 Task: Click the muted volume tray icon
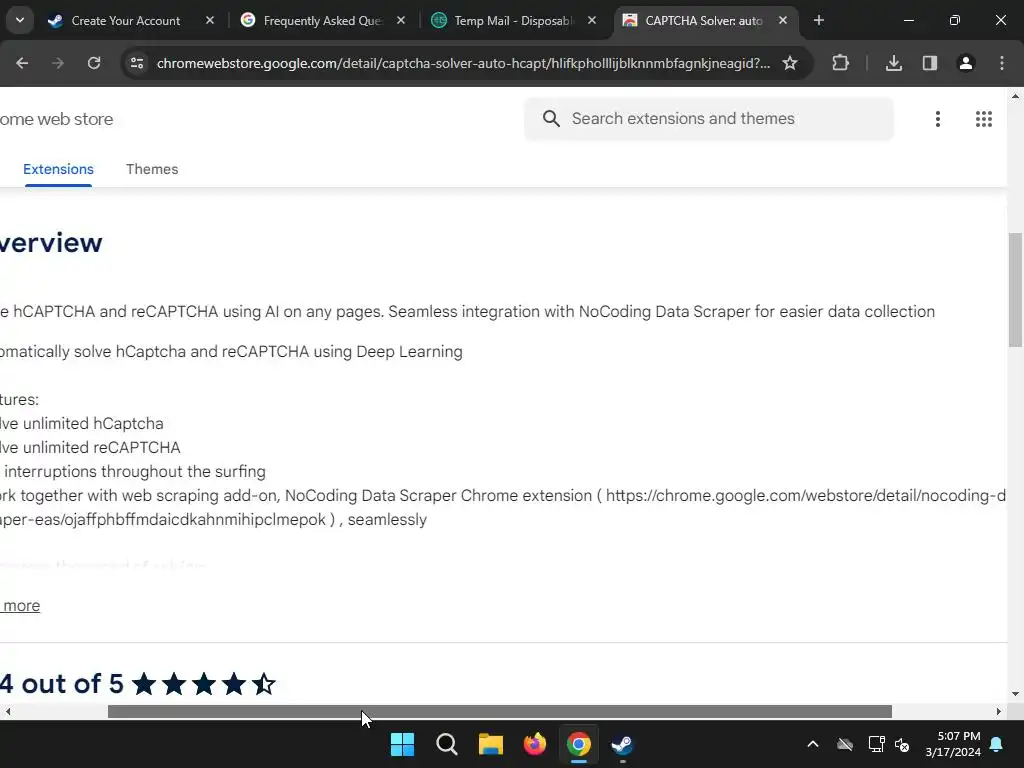click(903, 744)
